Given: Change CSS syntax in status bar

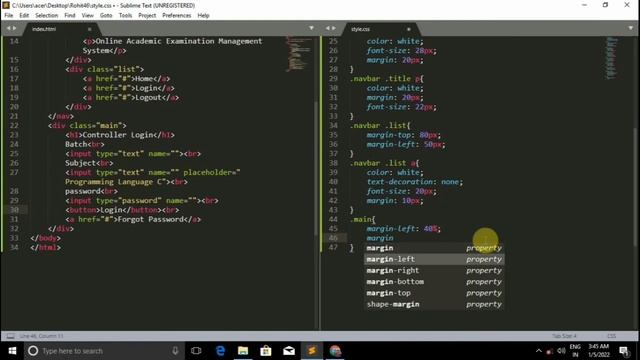Looking at the screenshot, I should coord(611,336).
